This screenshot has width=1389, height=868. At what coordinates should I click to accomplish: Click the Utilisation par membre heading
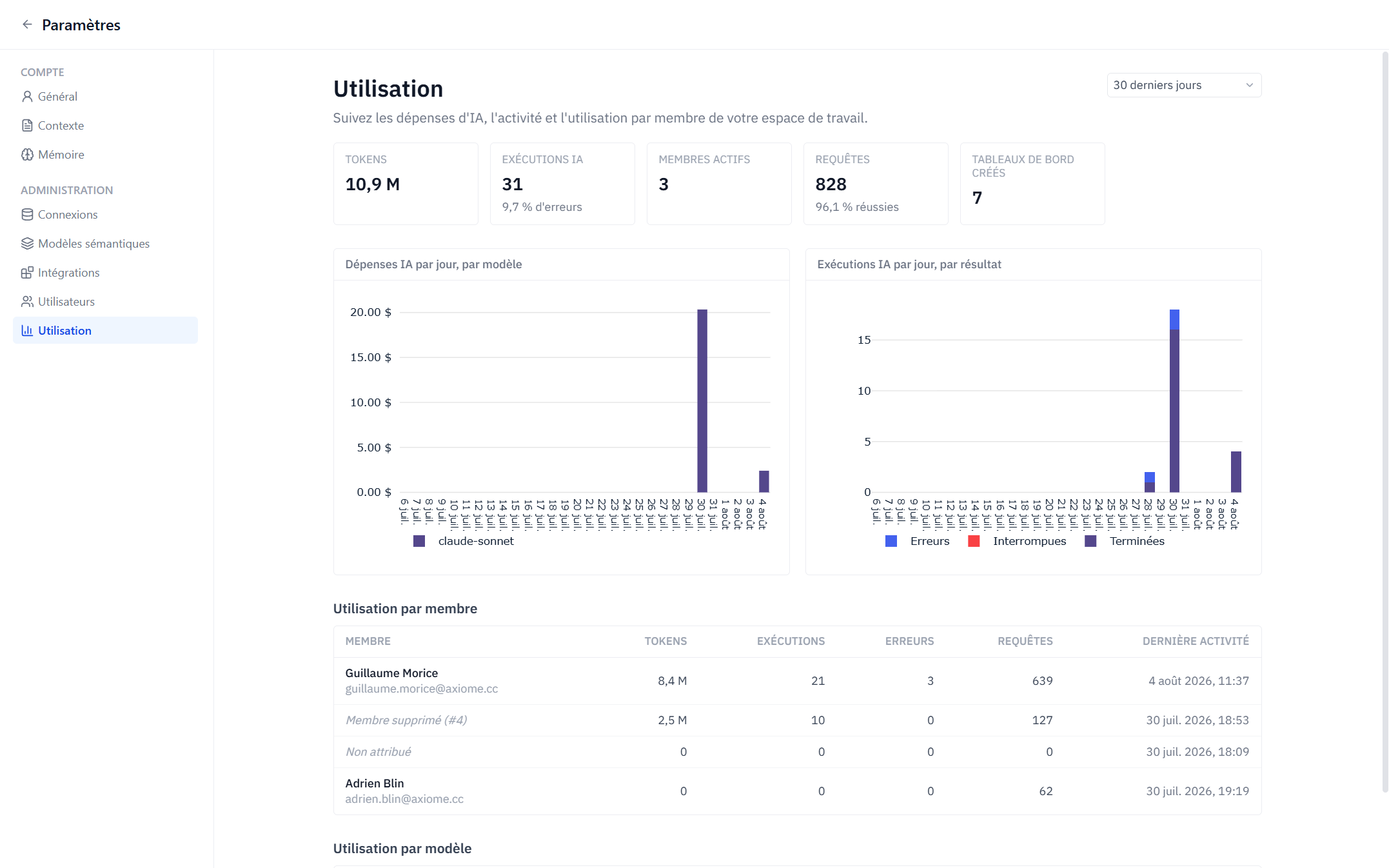pyautogui.click(x=405, y=609)
